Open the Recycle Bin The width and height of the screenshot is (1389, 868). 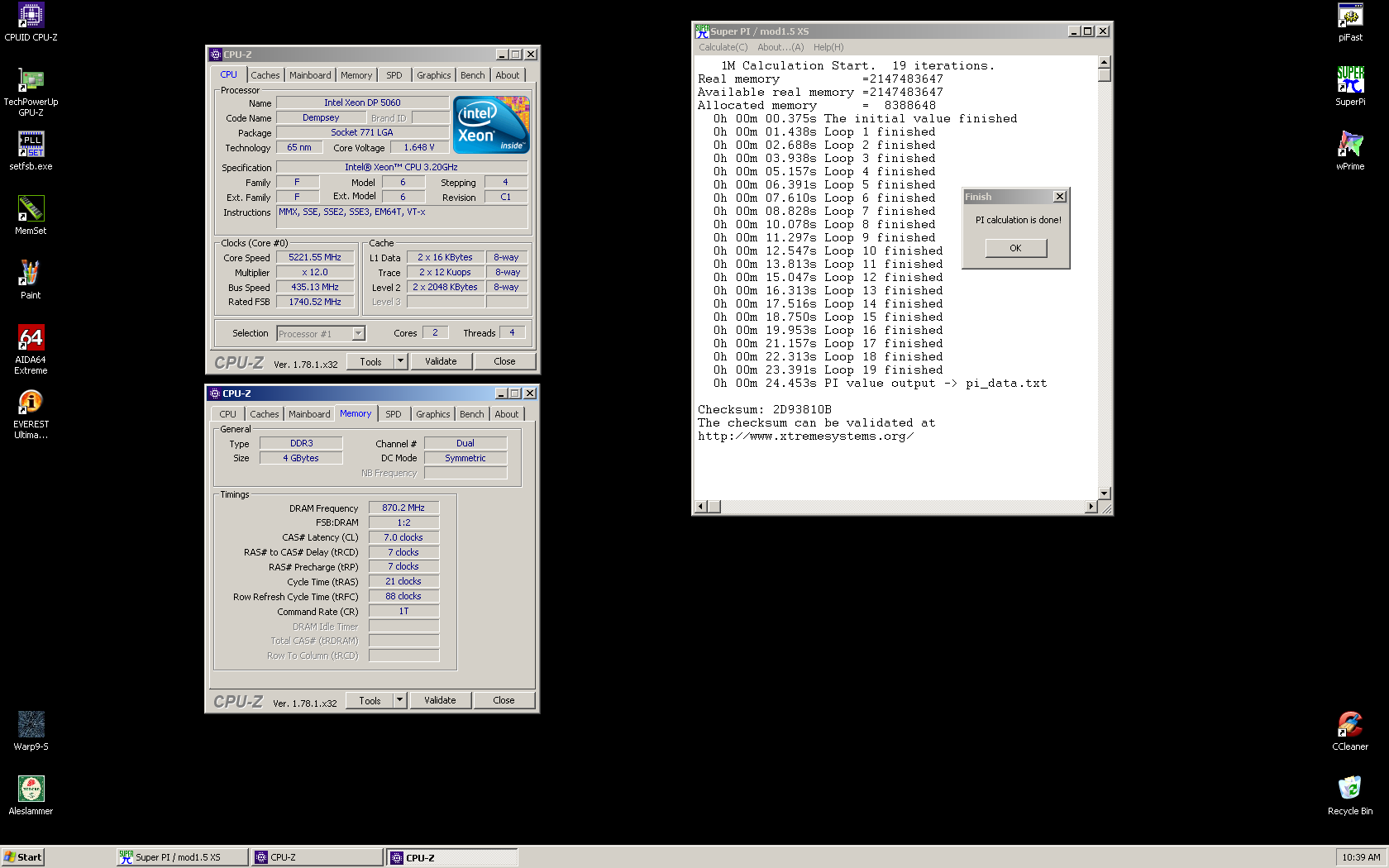[1350, 795]
